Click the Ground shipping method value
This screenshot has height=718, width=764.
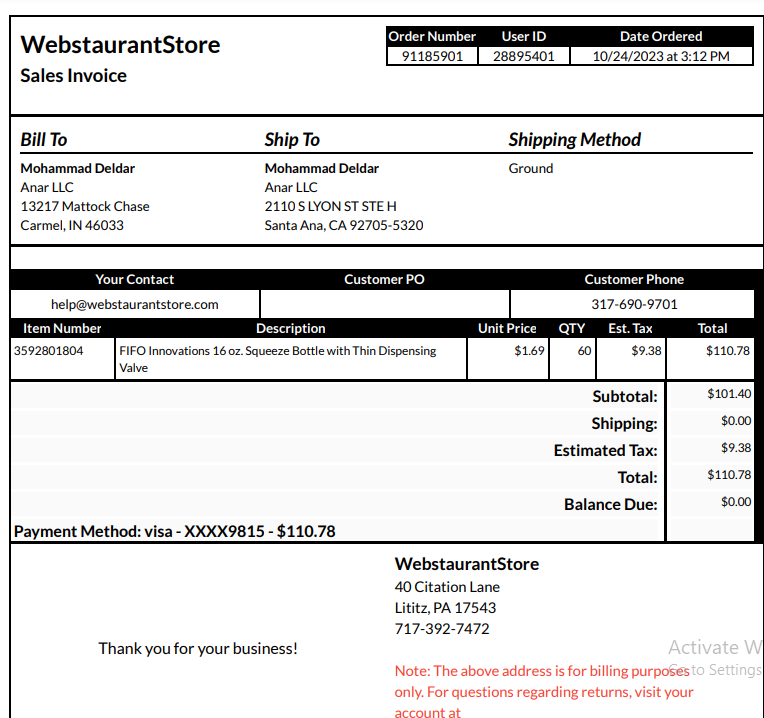pyautogui.click(x=531, y=169)
